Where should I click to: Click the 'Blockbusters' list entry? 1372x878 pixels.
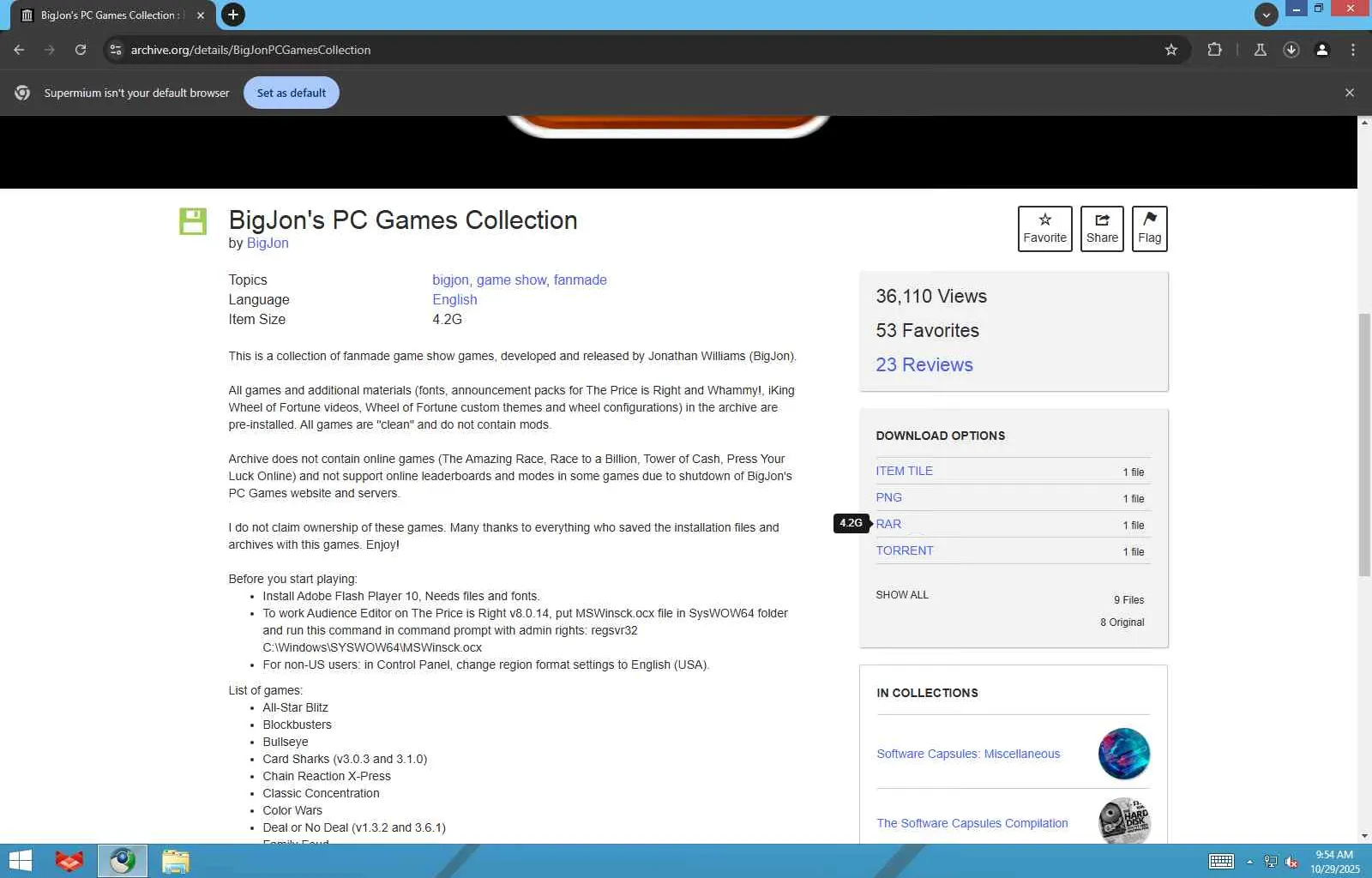tap(297, 725)
